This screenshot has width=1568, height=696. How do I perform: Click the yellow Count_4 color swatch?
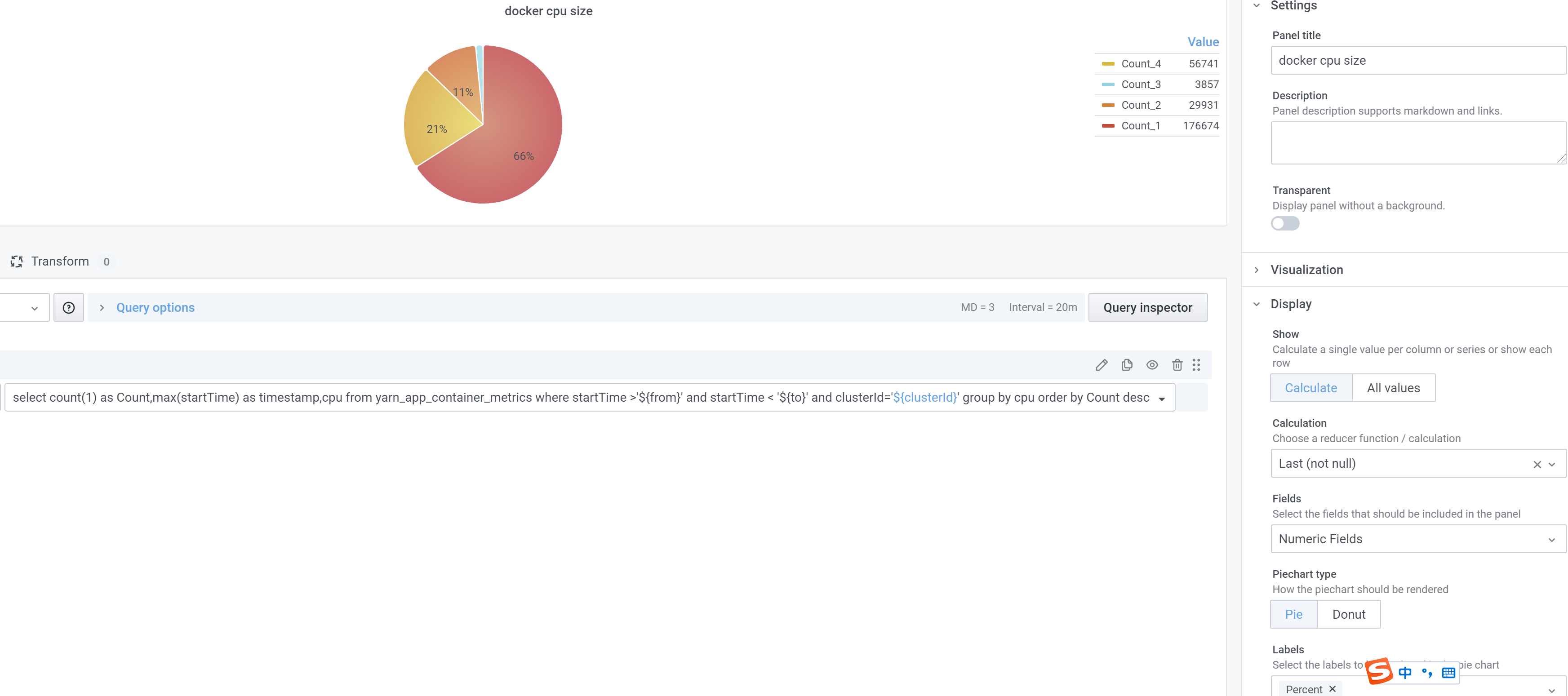tap(1109, 63)
